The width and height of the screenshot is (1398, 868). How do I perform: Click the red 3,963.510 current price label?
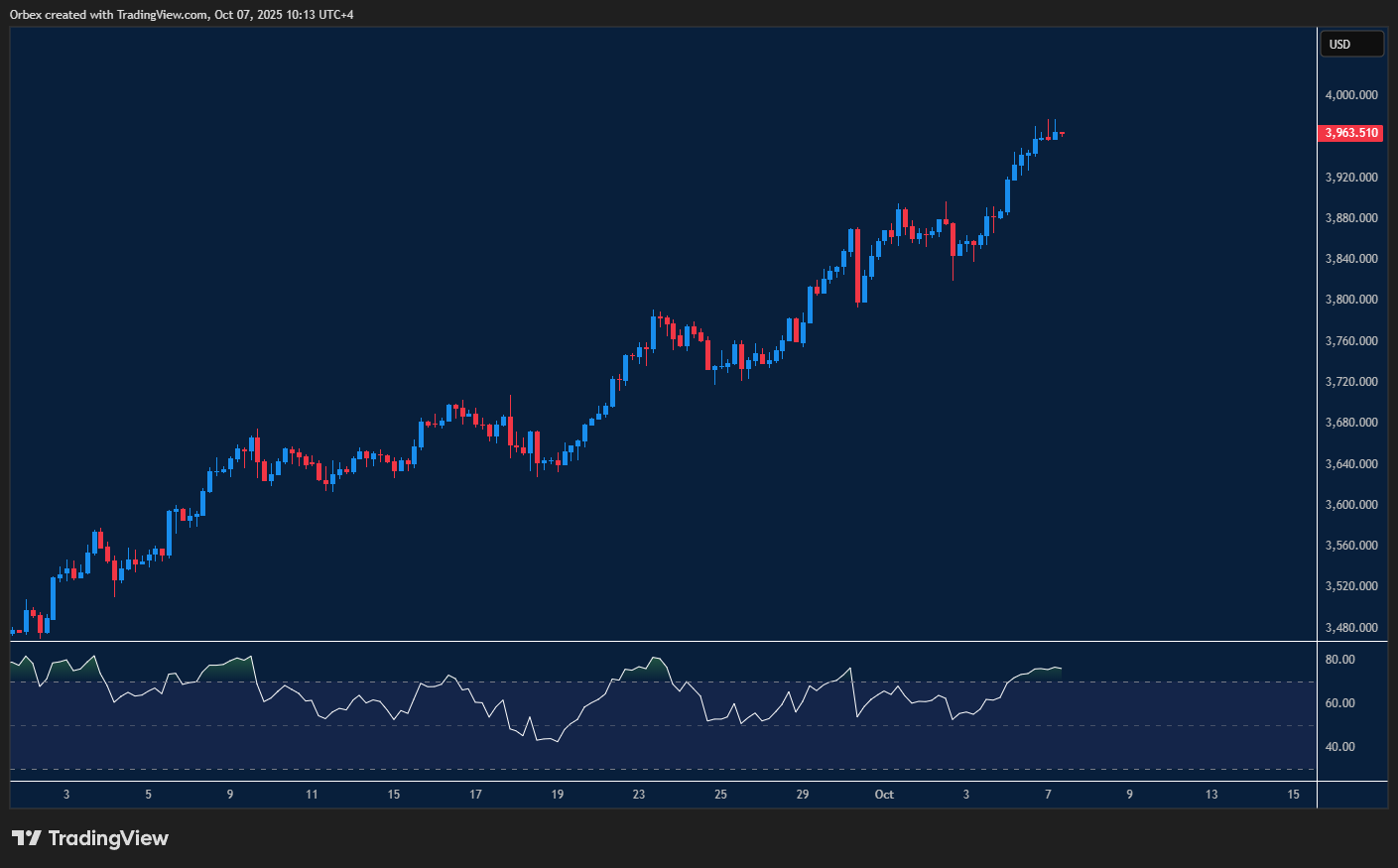1350,133
